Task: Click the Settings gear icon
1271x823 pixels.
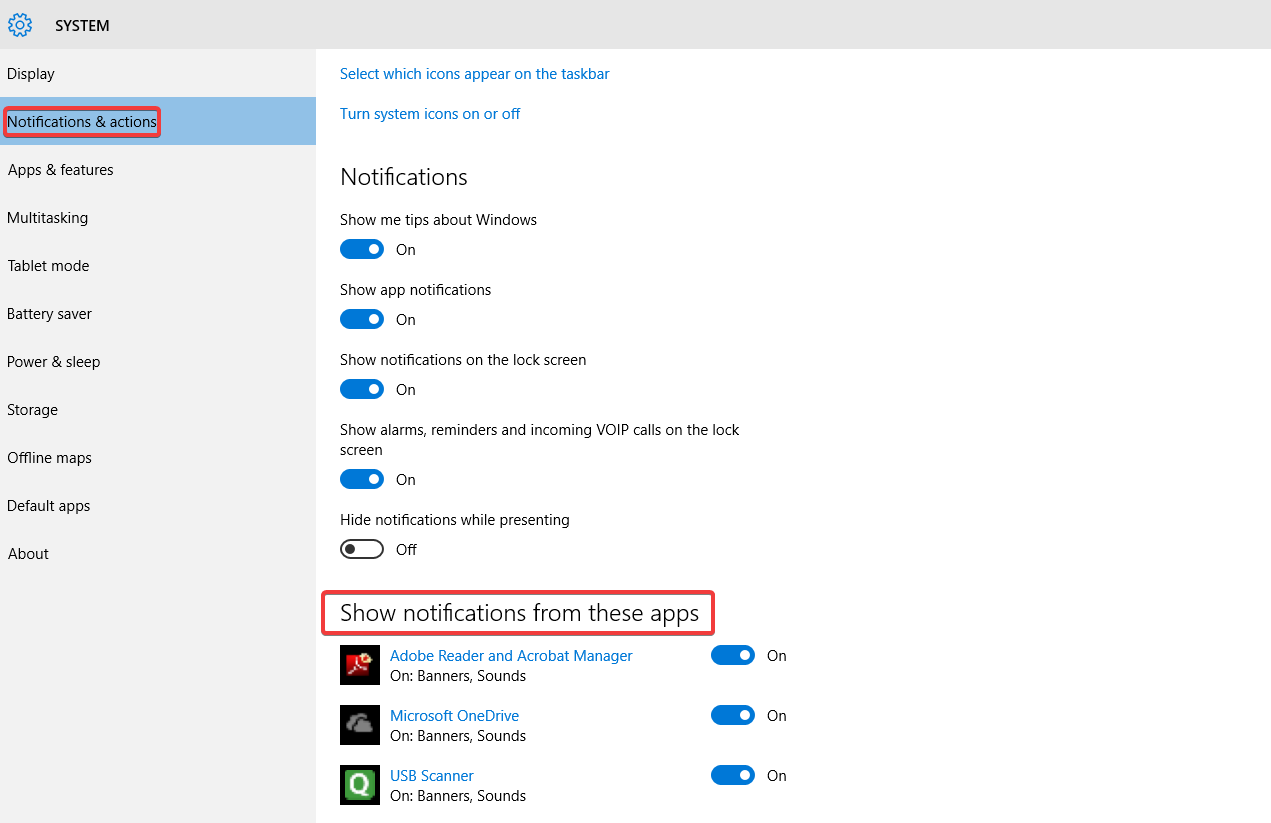Action: (20, 25)
